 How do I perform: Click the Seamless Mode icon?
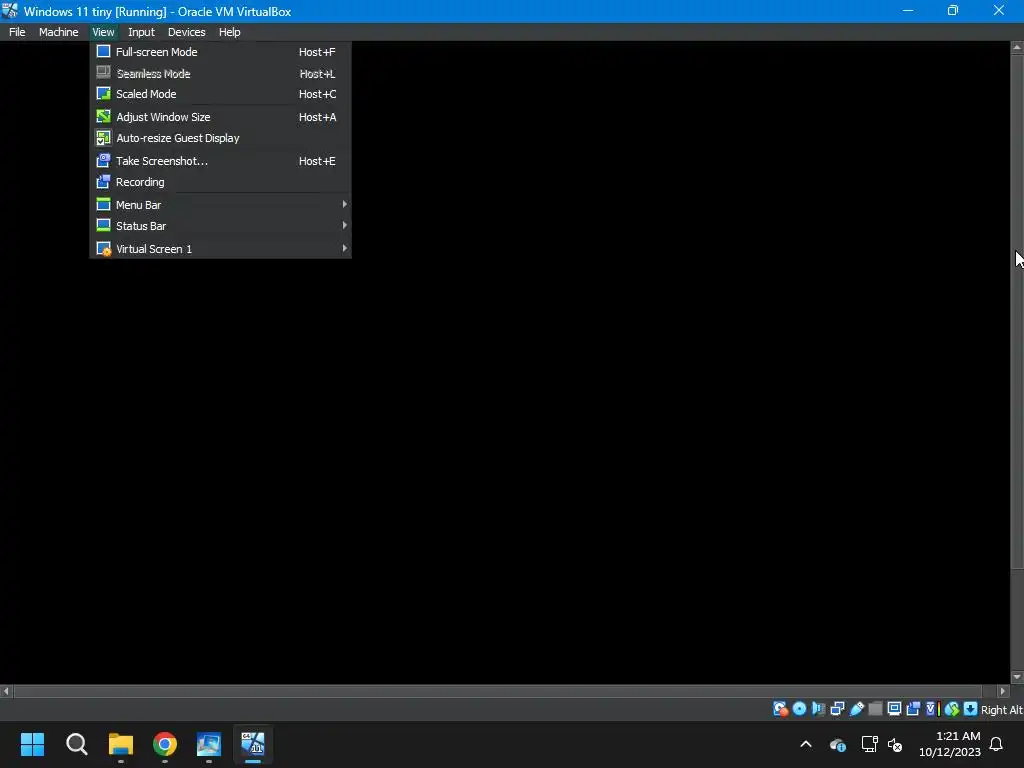[103, 73]
